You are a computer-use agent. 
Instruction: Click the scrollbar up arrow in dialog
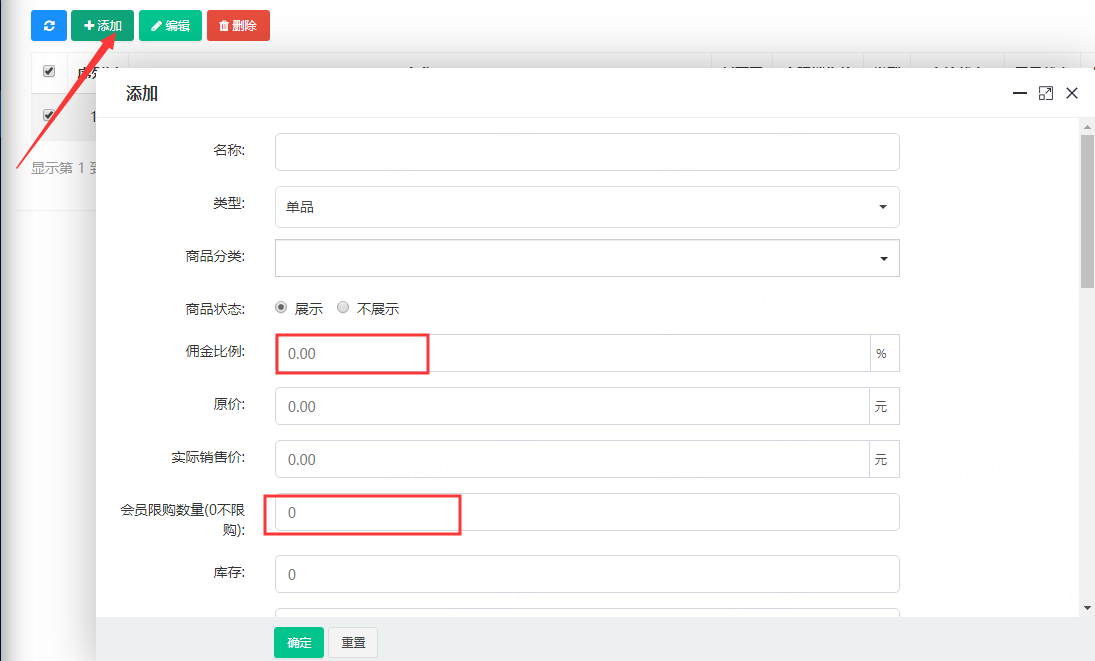(x=1087, y=127)
